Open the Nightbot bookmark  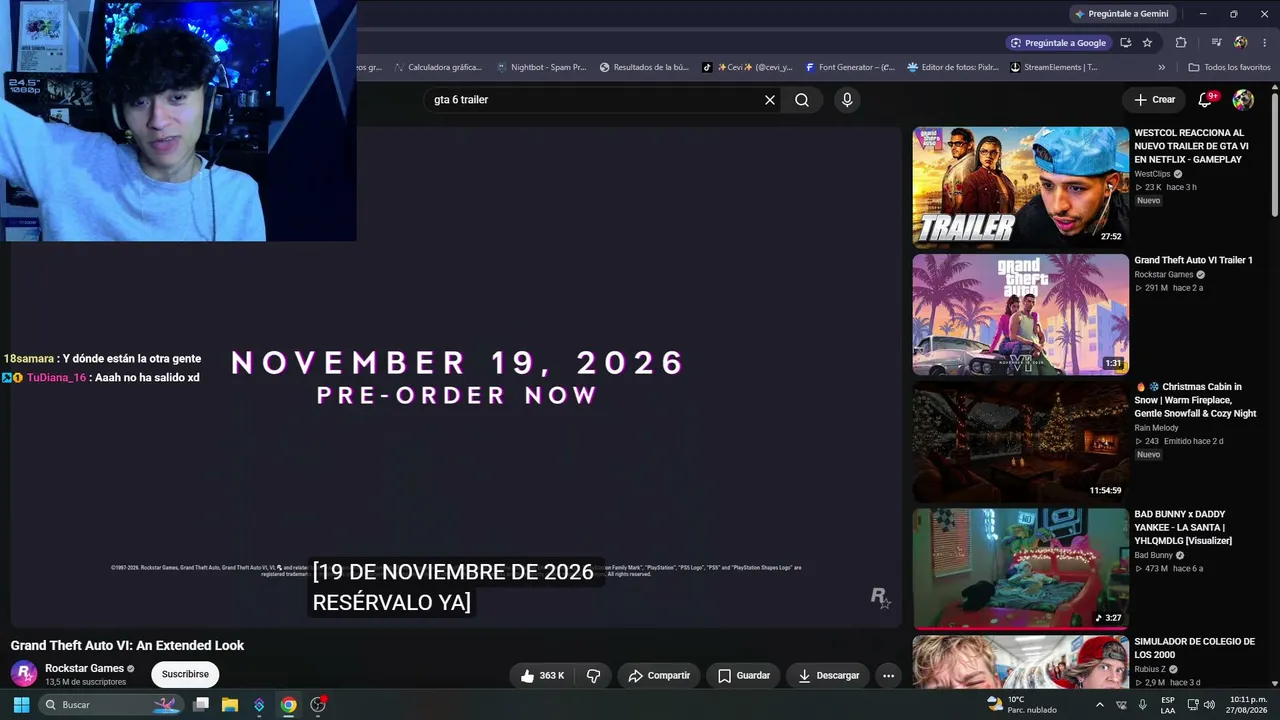[541, 67]
